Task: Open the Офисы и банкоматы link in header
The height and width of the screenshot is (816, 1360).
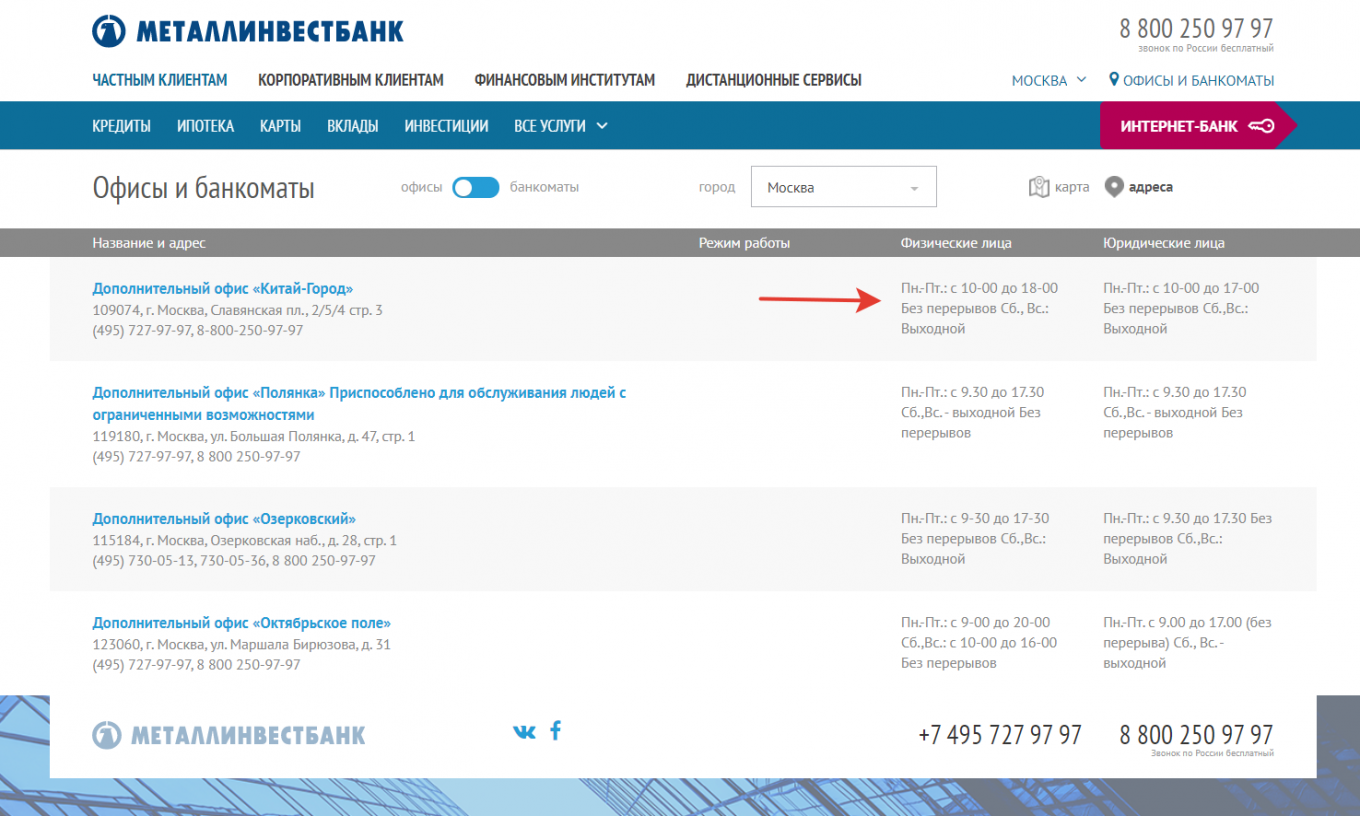Action: (x=1198, y=80)
